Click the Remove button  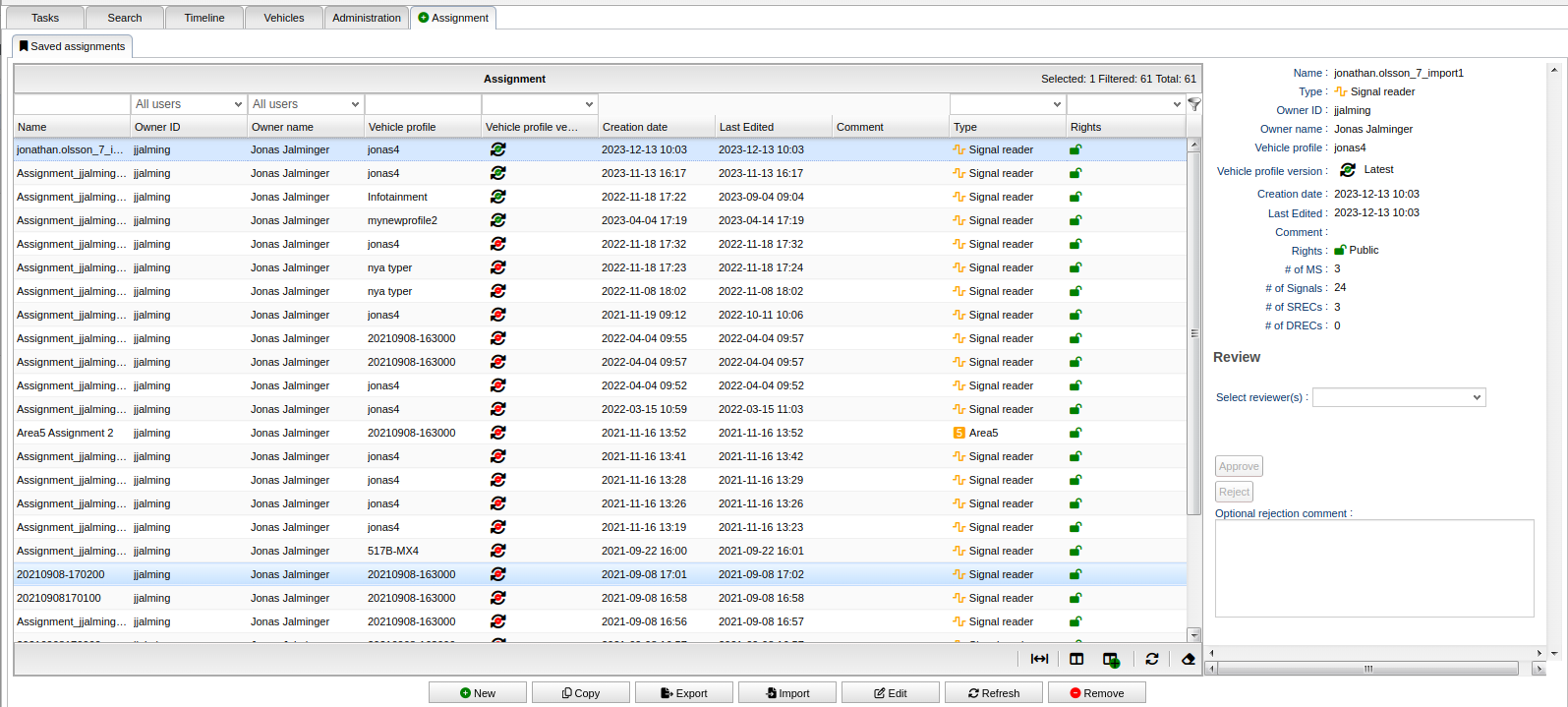click(x=1096, y=693)
